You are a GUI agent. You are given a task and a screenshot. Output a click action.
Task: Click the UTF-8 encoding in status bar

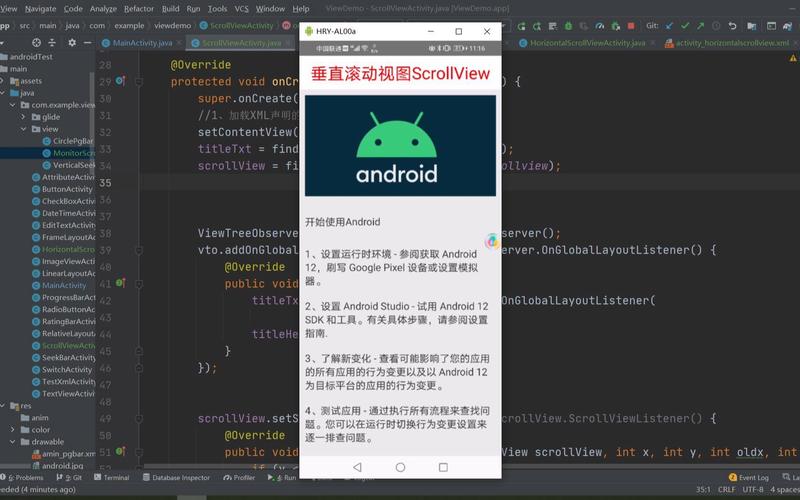(x=753, y=489)
